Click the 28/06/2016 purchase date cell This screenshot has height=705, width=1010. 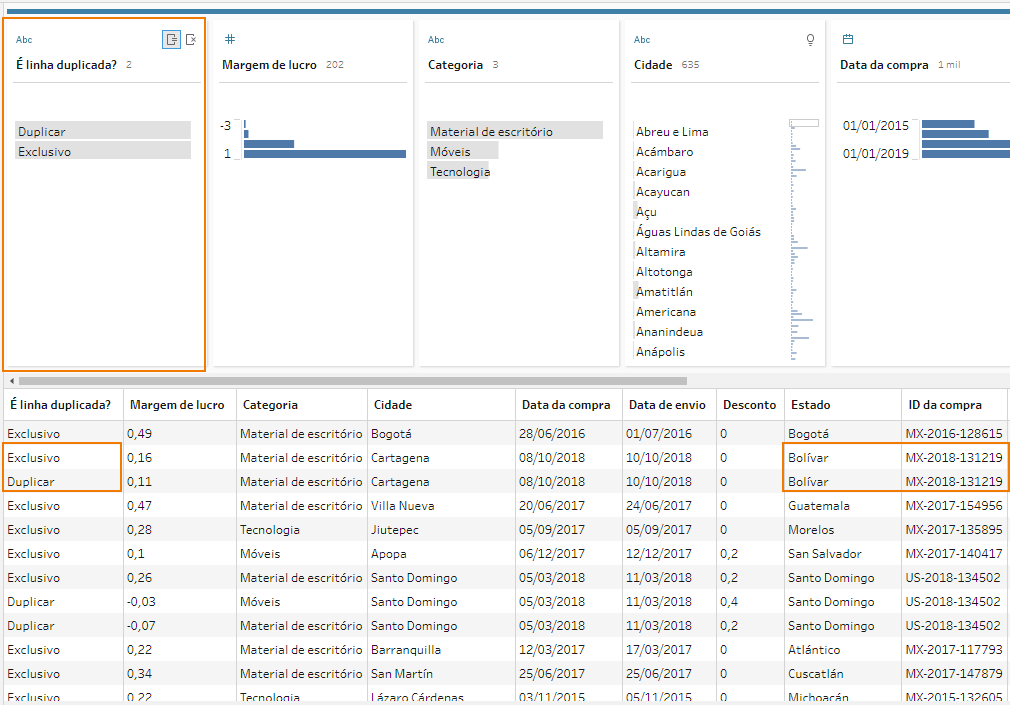point(569,434)
